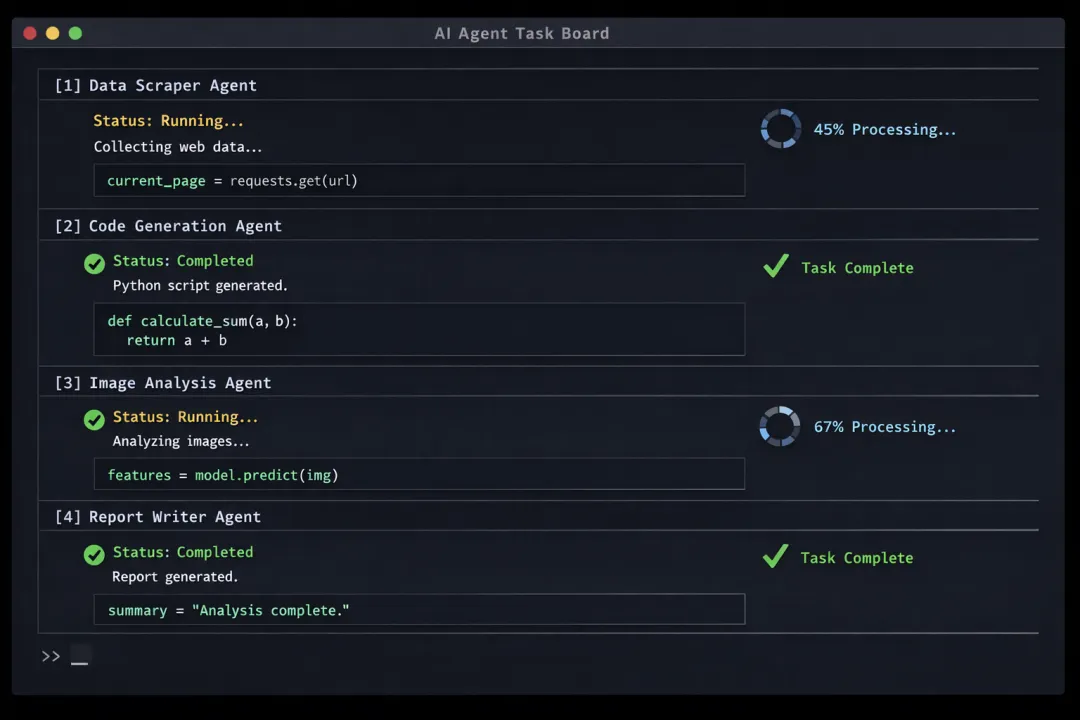Click Report Writer Task Complete checkmark

coord(775,557)
